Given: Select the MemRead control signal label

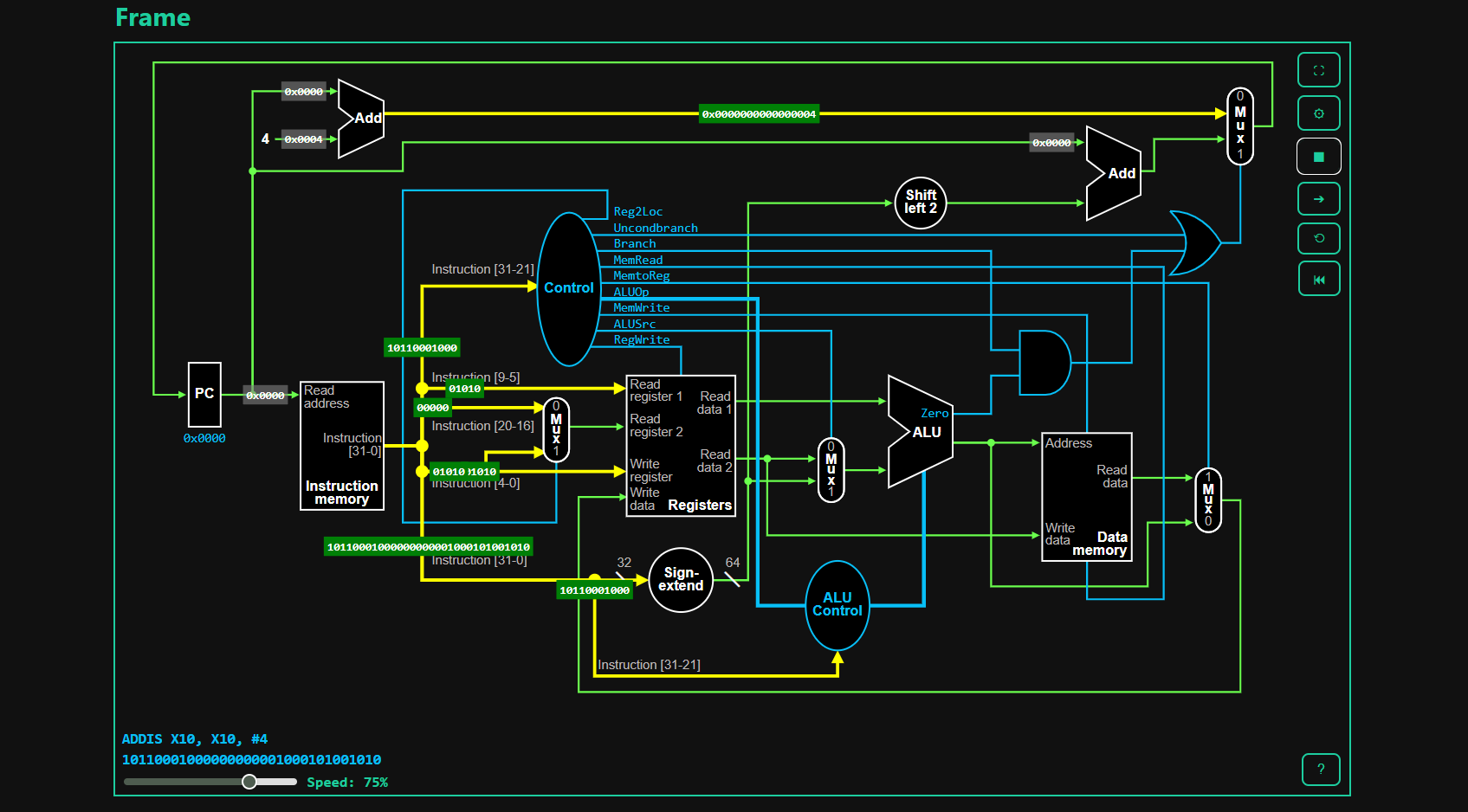Looking at the screenshot, I should [638, 260].
